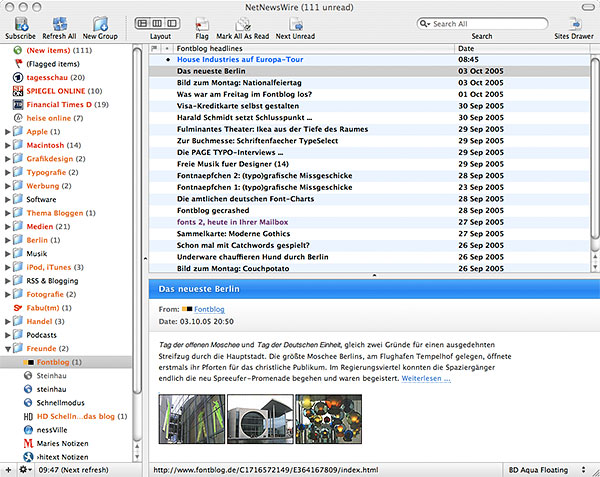Expand the Typografie group

[x=7, y=173]
